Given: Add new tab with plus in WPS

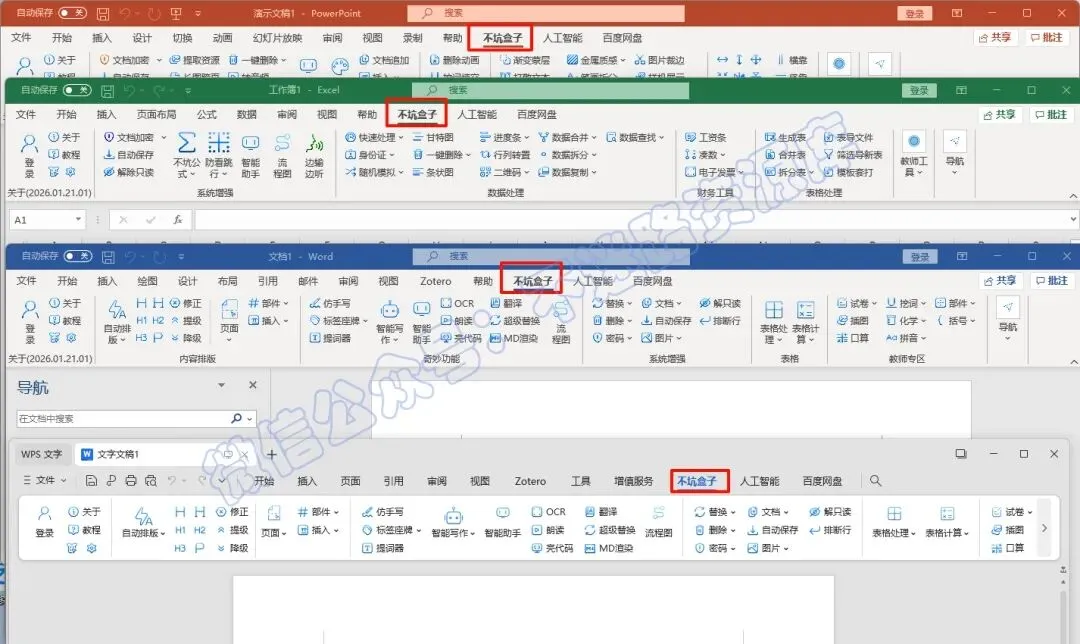Looking at the screenshot, I should click(271, 455).
